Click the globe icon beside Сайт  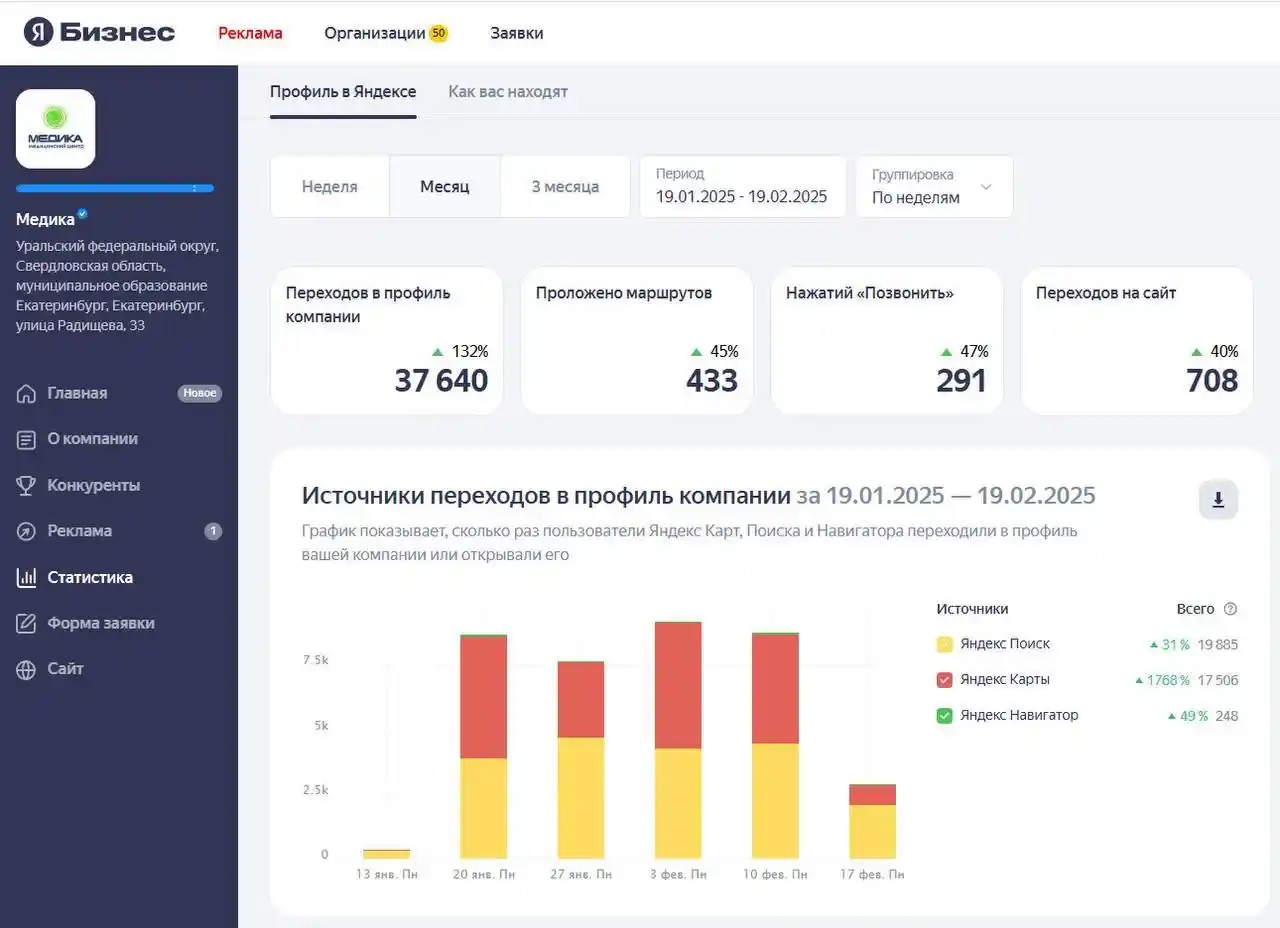click(x=26, y=669)
